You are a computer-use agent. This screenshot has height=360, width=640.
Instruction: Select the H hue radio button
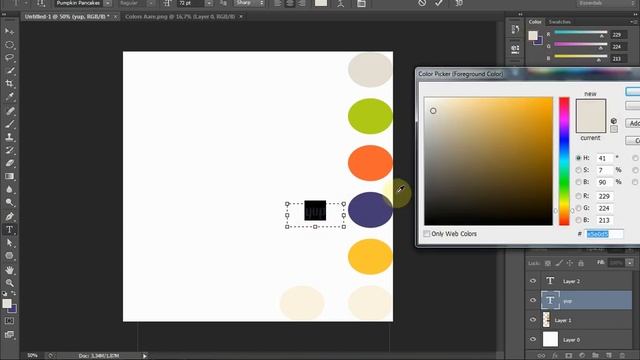[578, 158]
